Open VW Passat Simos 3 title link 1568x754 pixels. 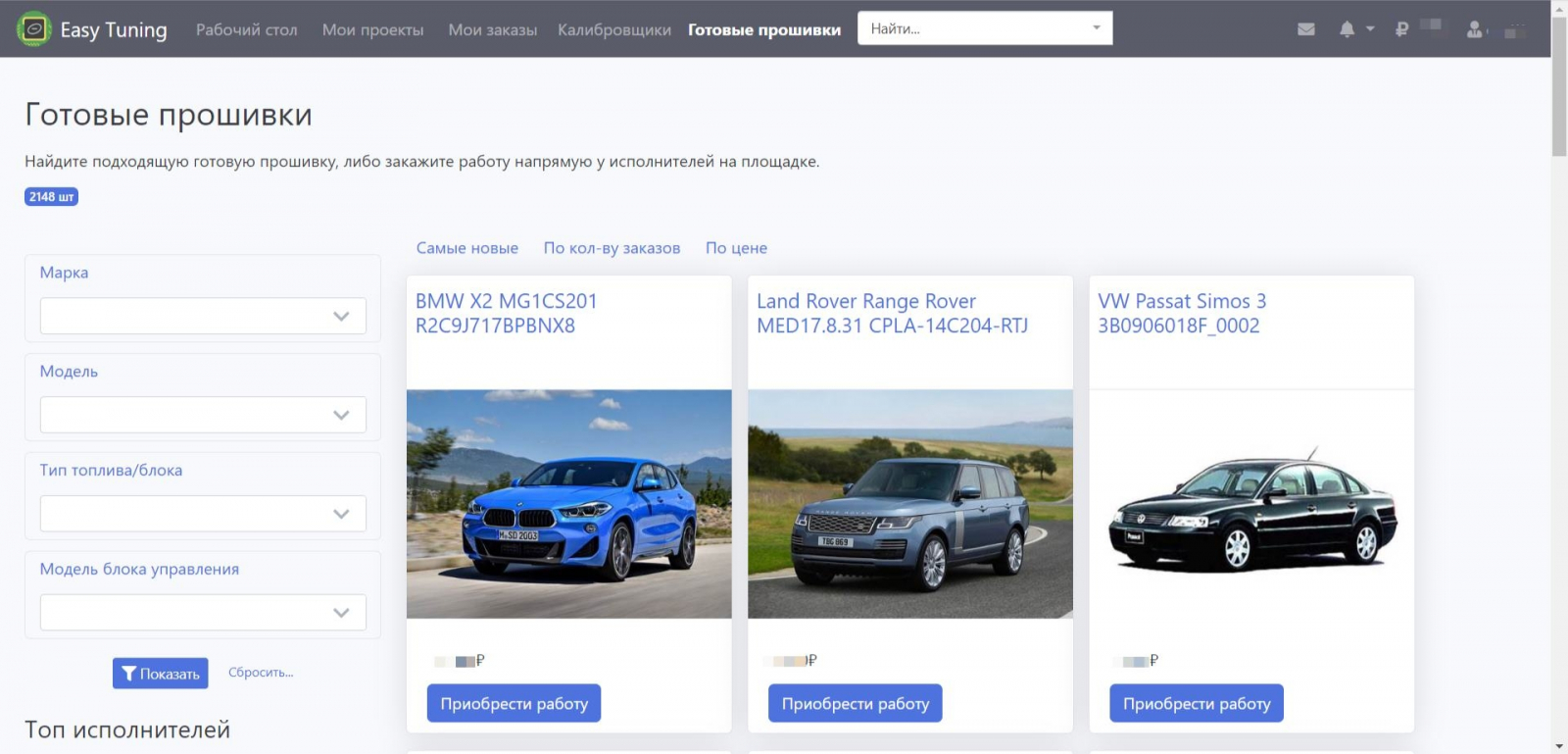tap(1183, 314)
